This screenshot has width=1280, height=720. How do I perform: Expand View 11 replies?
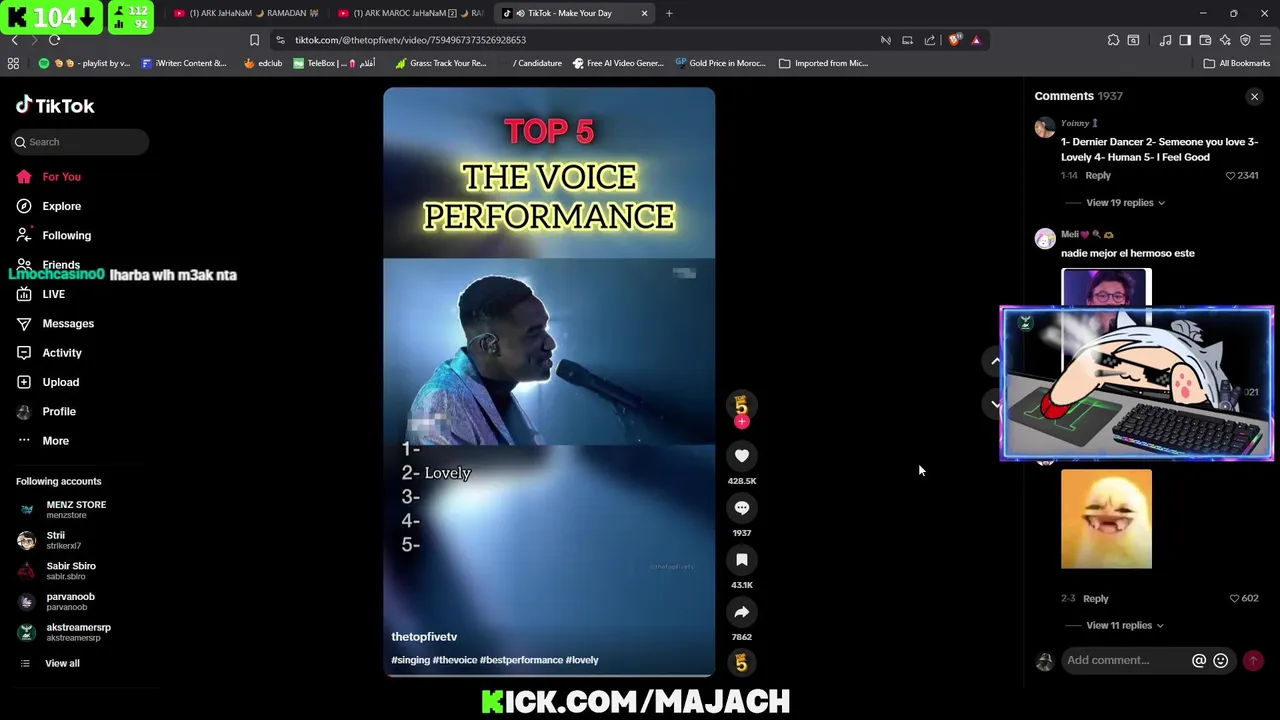click(x=1125, y=626)
